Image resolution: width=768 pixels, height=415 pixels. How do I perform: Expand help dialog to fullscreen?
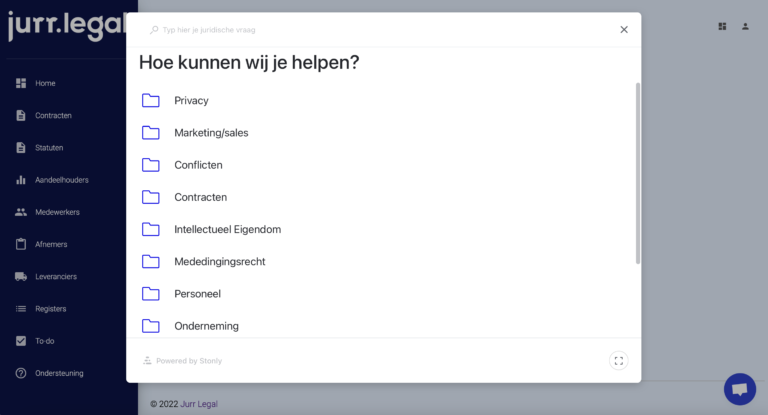[619, 361]
